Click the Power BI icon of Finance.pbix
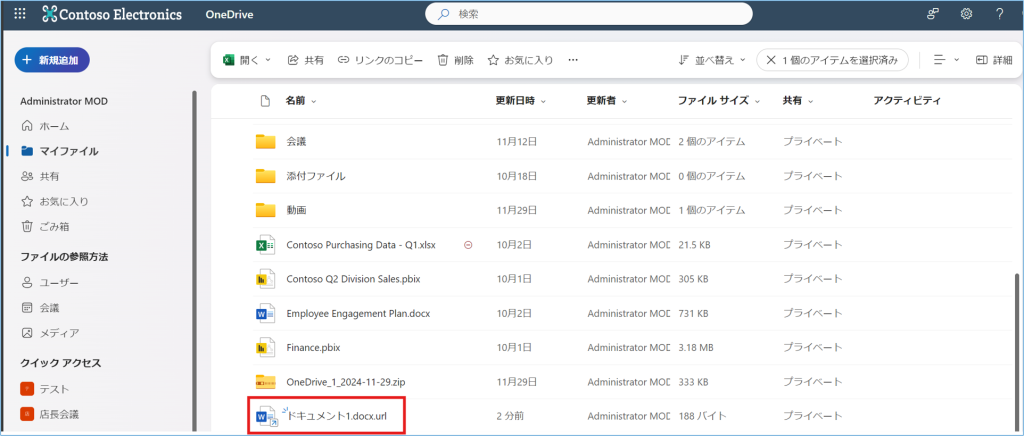 [x=265, y=348]
